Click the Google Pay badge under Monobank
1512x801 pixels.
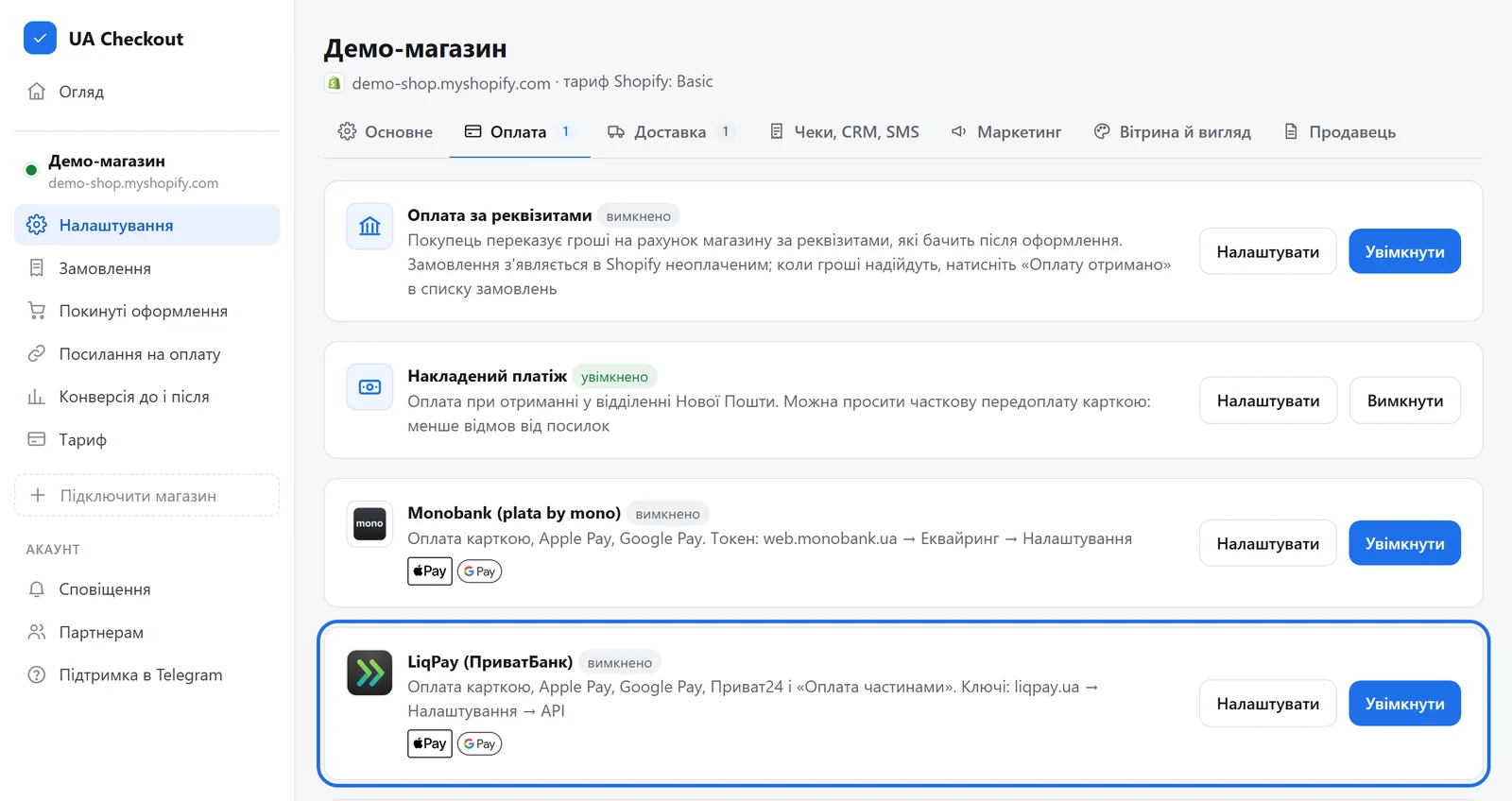(x=479, y=571)
